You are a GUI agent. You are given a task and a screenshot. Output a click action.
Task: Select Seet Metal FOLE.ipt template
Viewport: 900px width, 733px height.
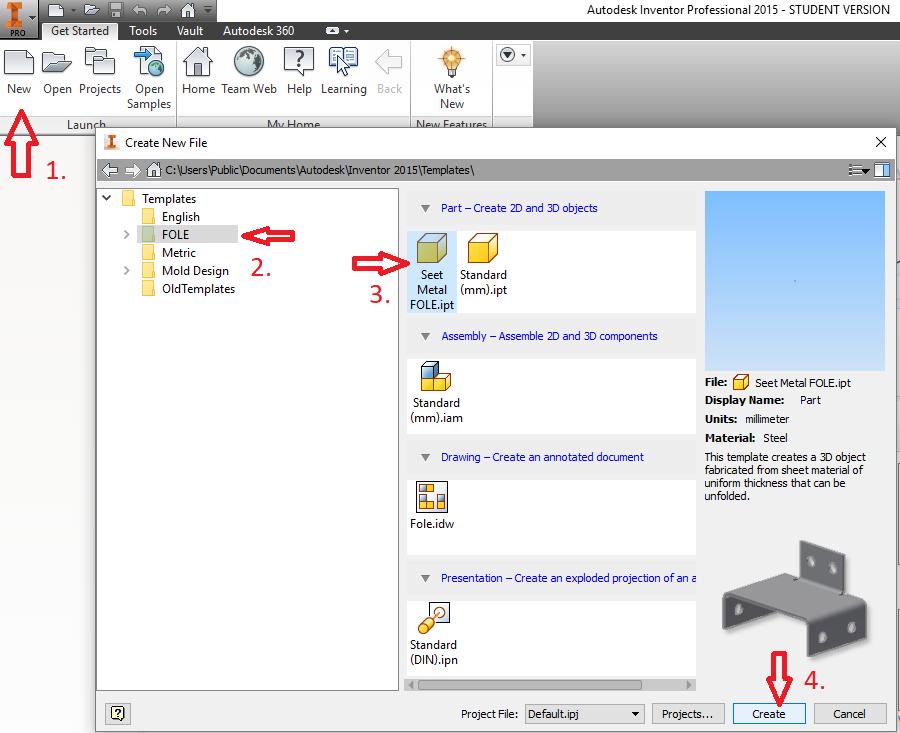(432, 272)
